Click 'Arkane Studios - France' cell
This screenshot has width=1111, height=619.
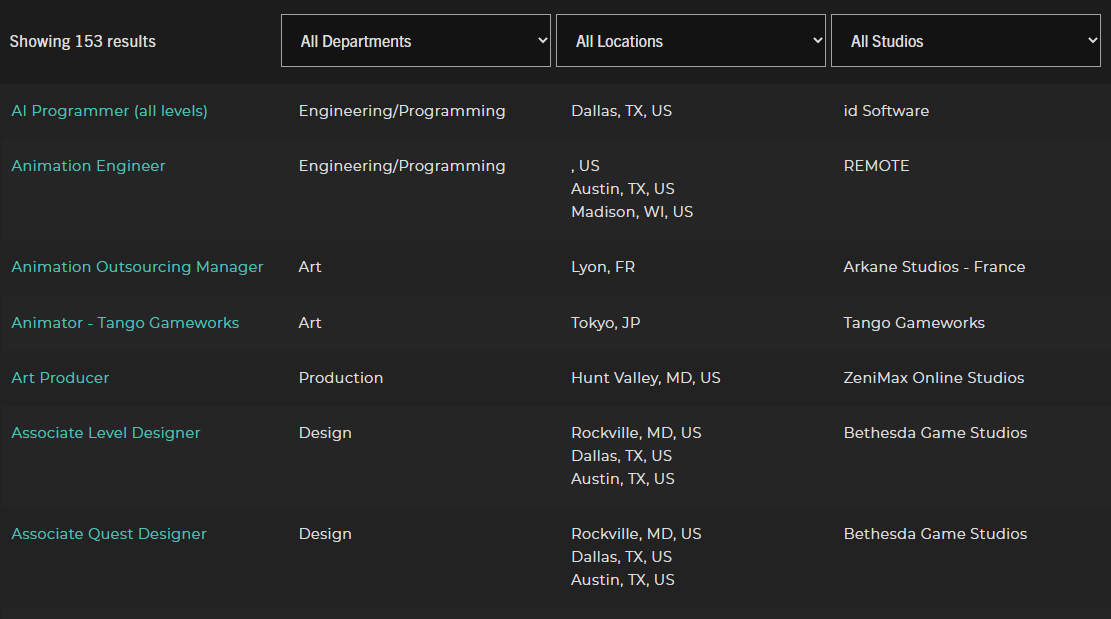coord(935,267)
